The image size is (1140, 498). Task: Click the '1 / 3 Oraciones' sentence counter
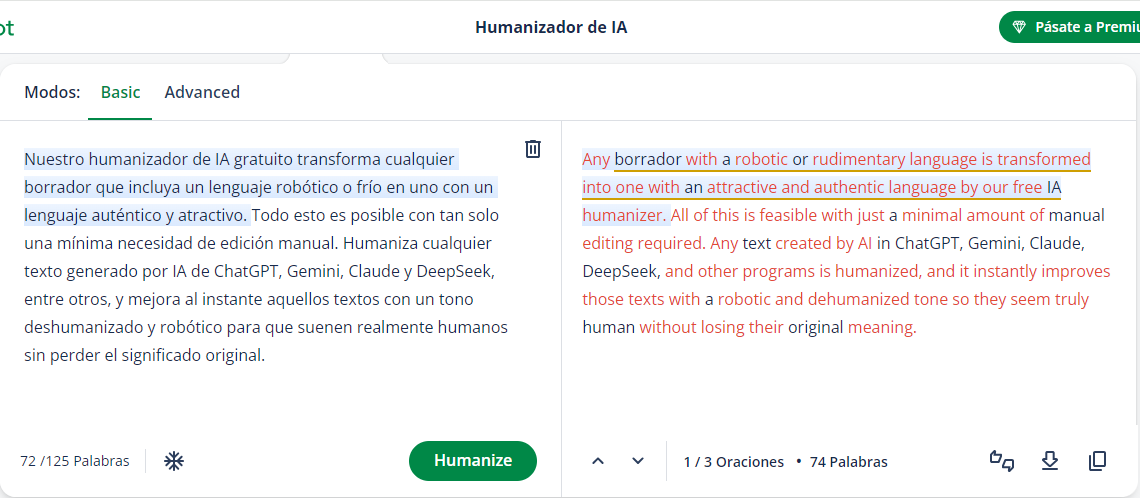tap(734, 462)
